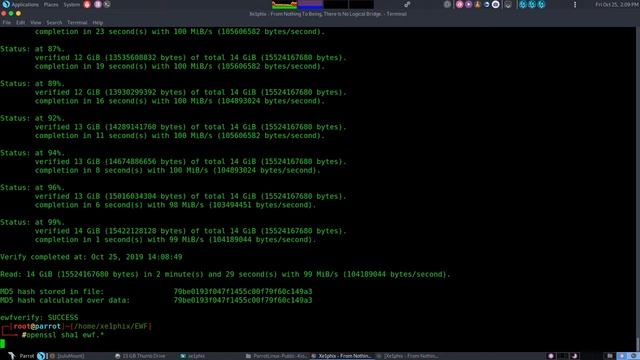The width and height of the screenshot is (640, 360).
Task: Open the System menu in top panel
Action: [72, 4]
